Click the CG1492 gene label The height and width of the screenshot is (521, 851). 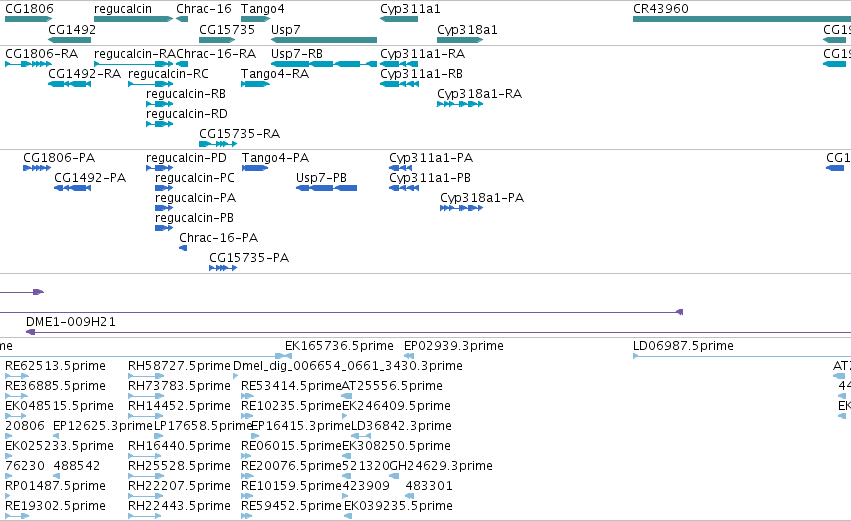click(72, 30)
